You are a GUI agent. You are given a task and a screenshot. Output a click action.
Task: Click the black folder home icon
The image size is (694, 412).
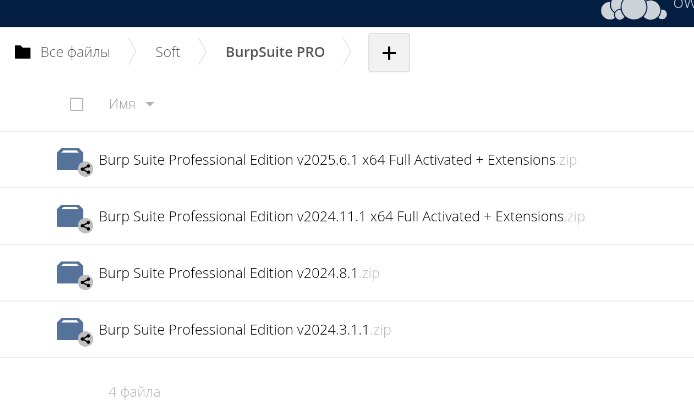(23, 52)
